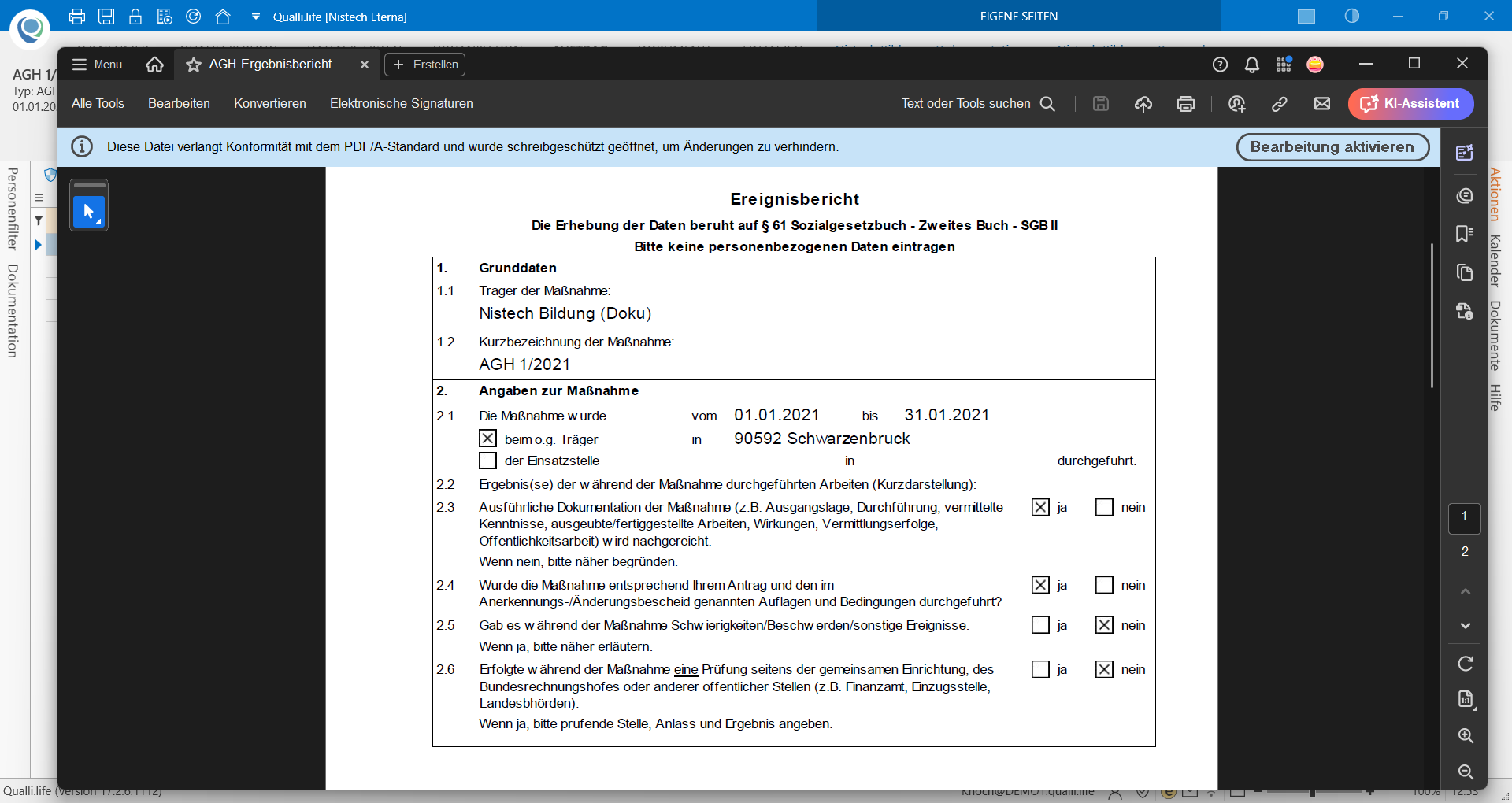Screen dimensions: 1512x803
Task: Click the home icon in Qualli.life title bar
Action: (x=223, y=17)
